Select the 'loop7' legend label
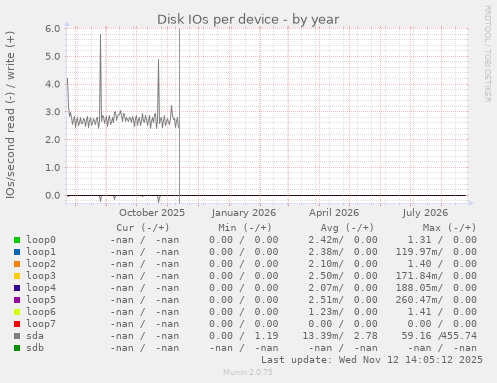 (x=41, y=324)
